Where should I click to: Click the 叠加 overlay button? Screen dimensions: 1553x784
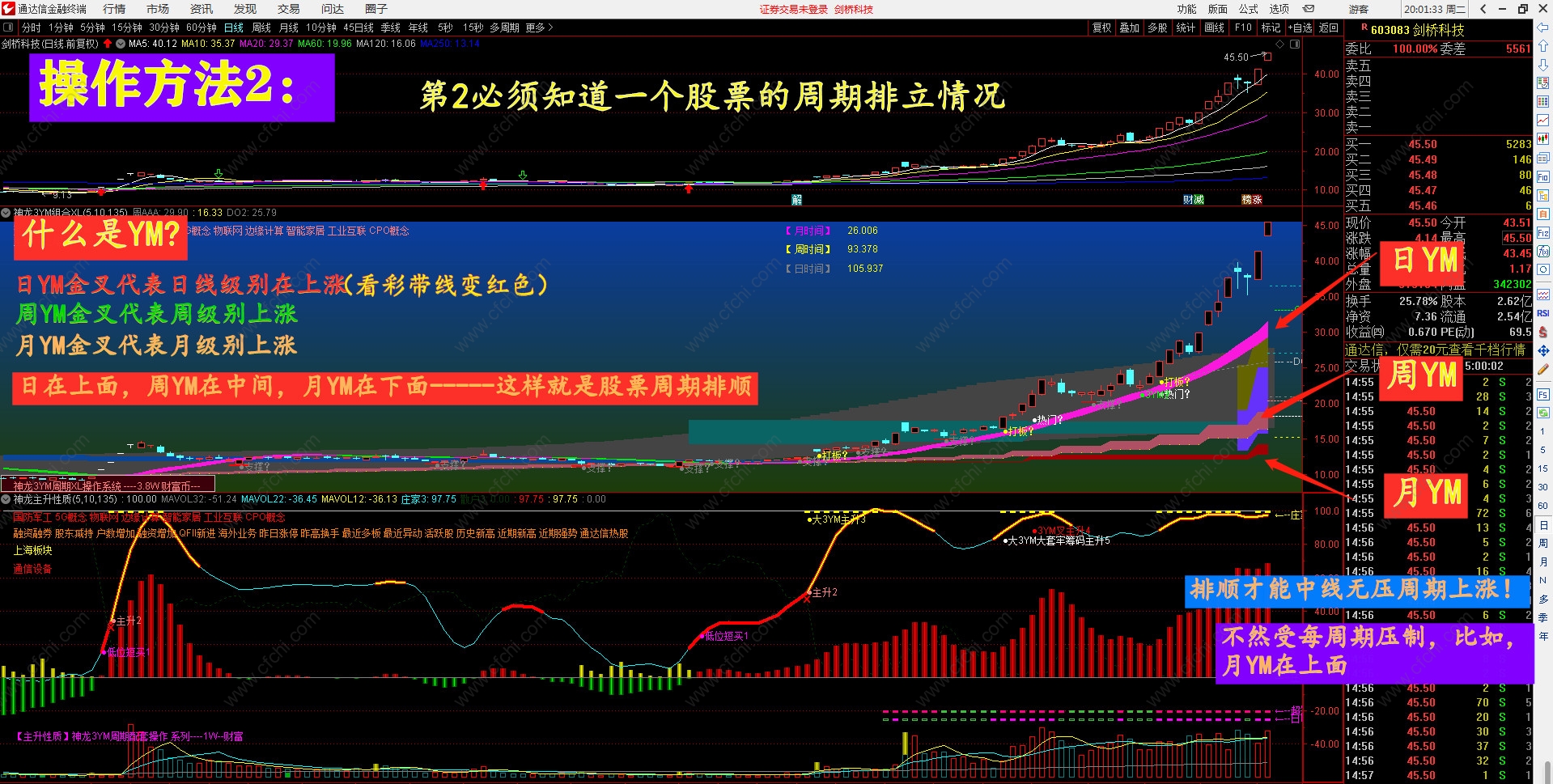[x=1130, y=28]
